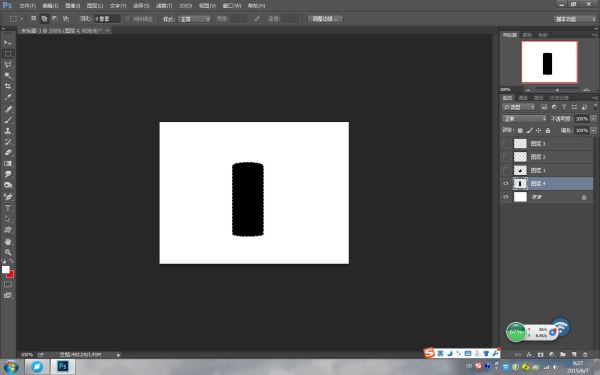
Task: Click the red background color swatch
Action: [x=11, y=274]
